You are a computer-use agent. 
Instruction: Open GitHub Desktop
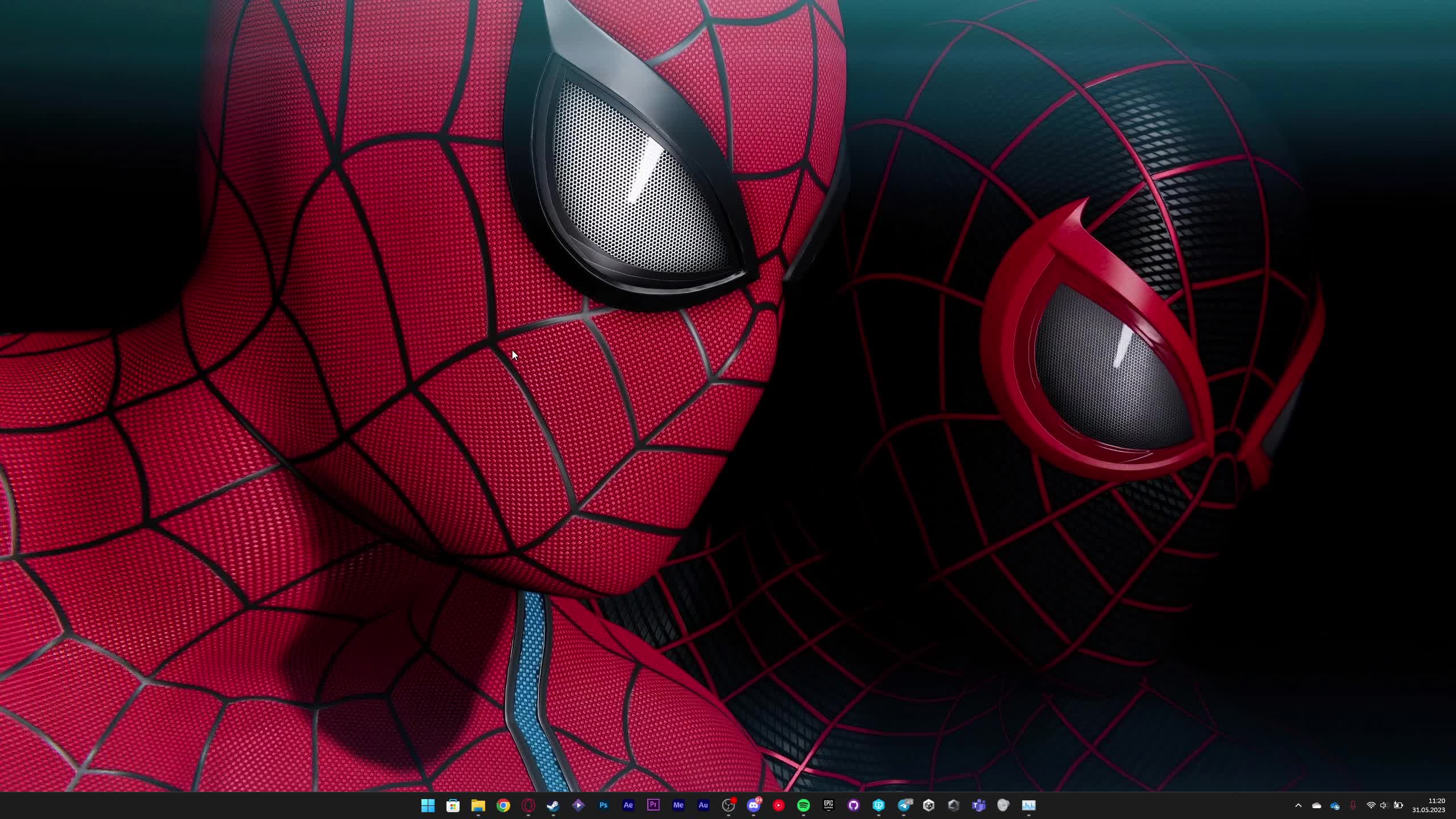point(853,805)
